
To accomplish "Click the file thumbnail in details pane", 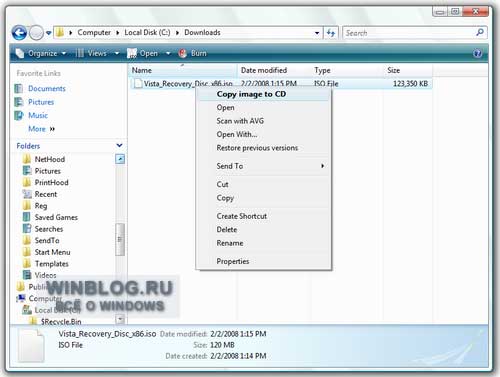I will (x=31, y=346).
